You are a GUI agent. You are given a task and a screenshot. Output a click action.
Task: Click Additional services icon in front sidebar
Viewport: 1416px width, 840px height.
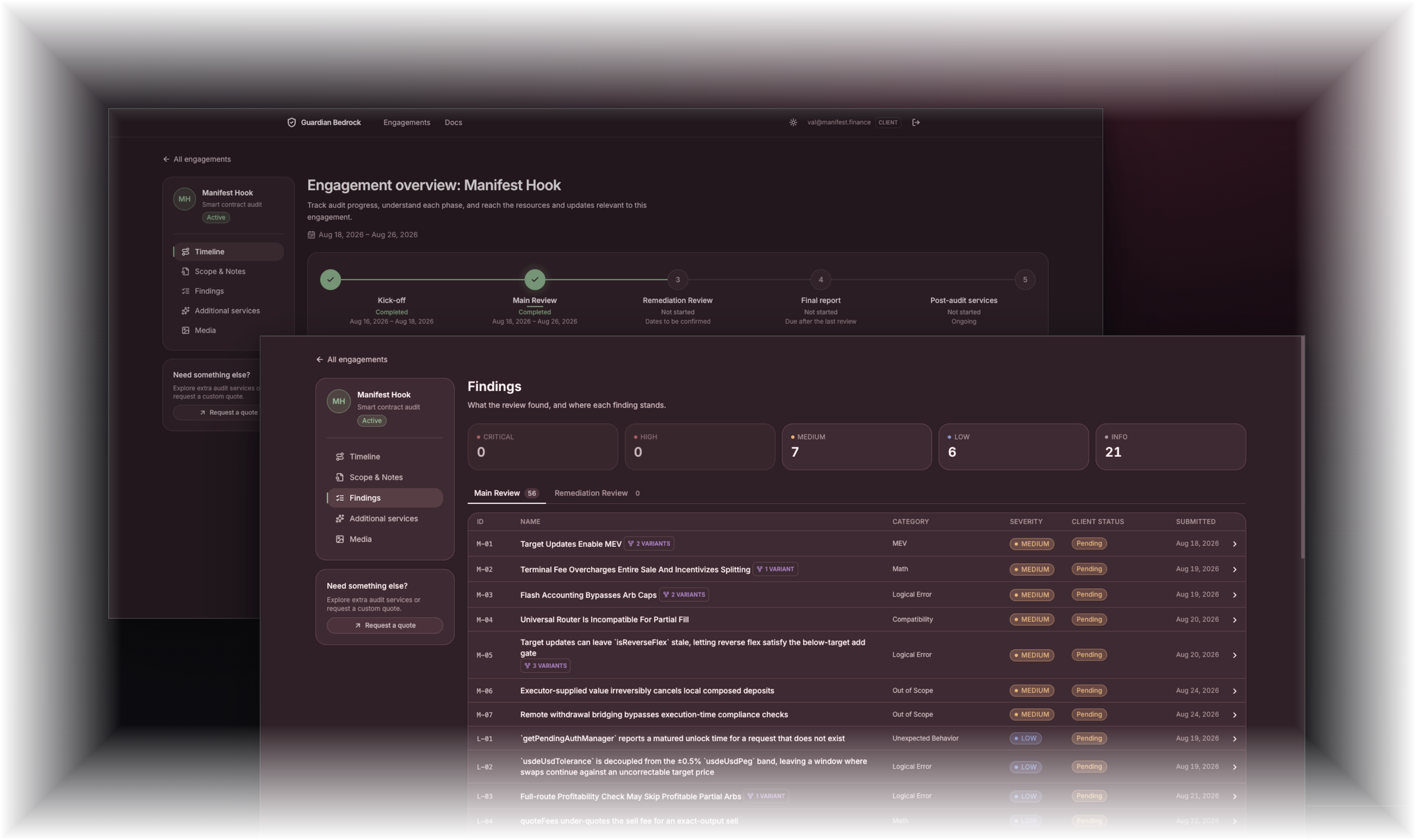click(x=340, y=519)
